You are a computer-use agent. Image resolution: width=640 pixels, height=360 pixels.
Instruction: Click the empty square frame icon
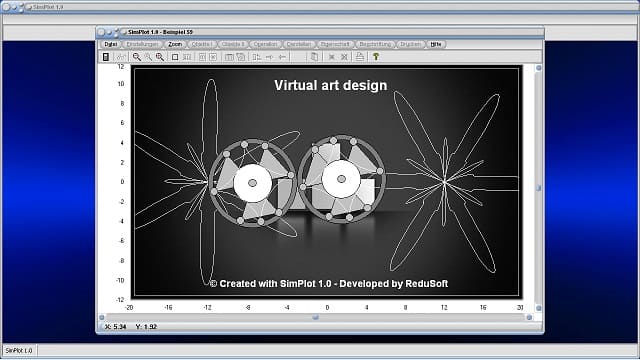coord(175,57)
